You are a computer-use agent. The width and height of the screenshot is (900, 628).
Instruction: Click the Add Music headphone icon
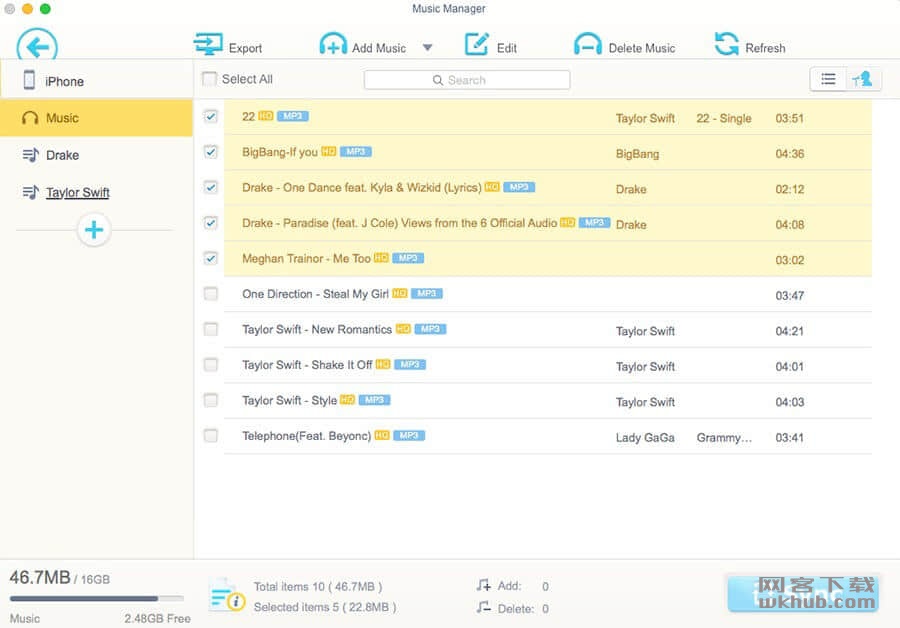[x=333, y=44]
